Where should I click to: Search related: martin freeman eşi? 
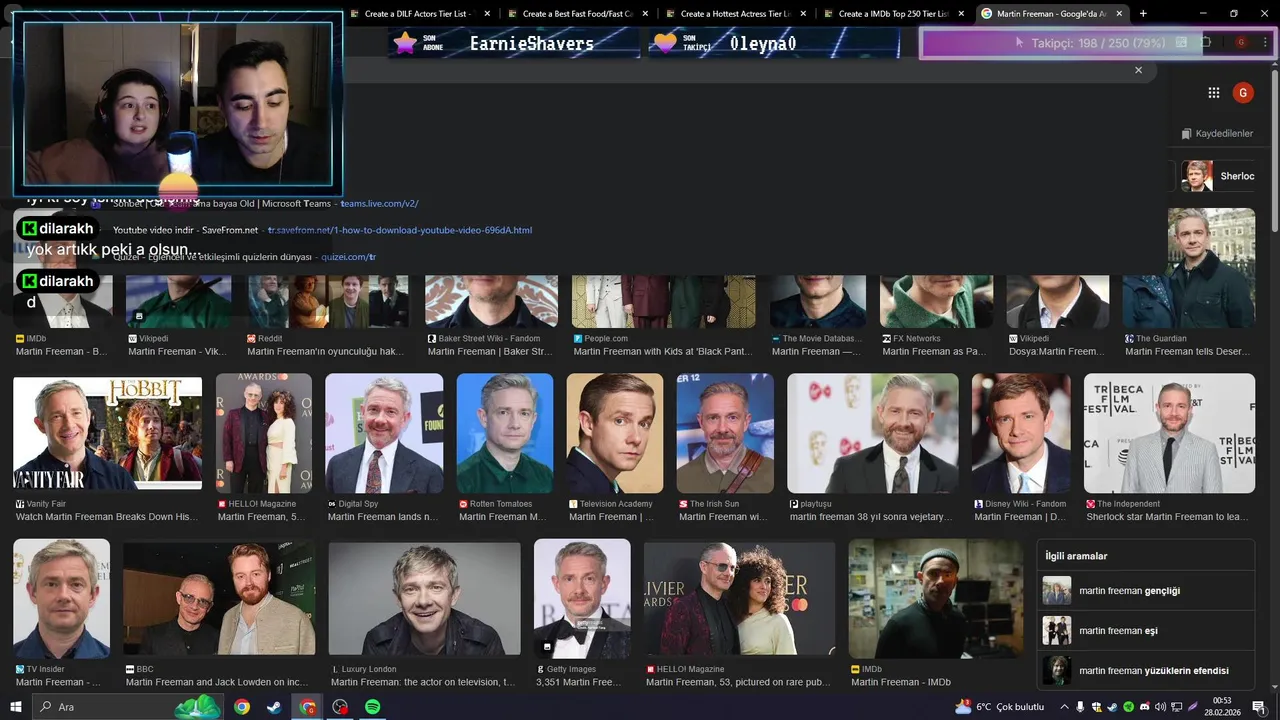[x=1146, y=631]
